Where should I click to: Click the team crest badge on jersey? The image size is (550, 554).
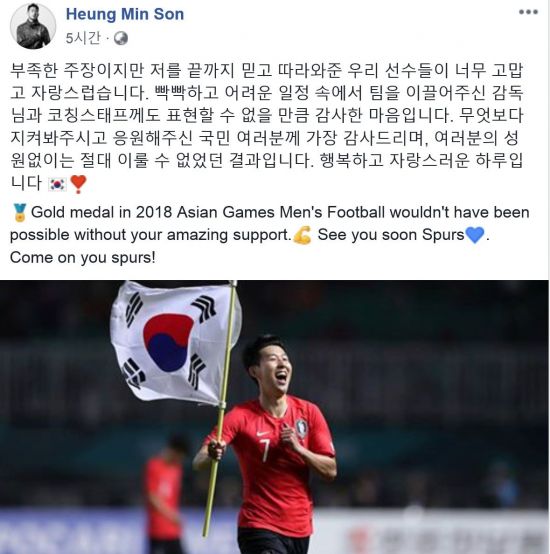click(x=301, y=428)
